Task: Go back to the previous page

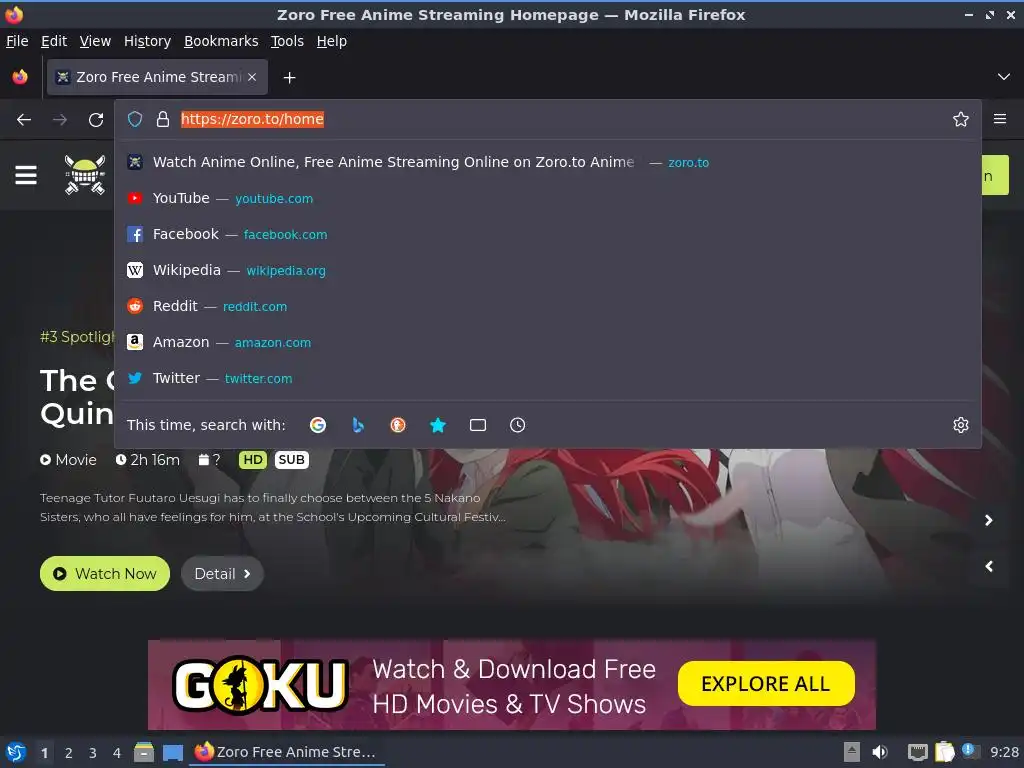Action: pyautogui.click(x=24, y=120)
